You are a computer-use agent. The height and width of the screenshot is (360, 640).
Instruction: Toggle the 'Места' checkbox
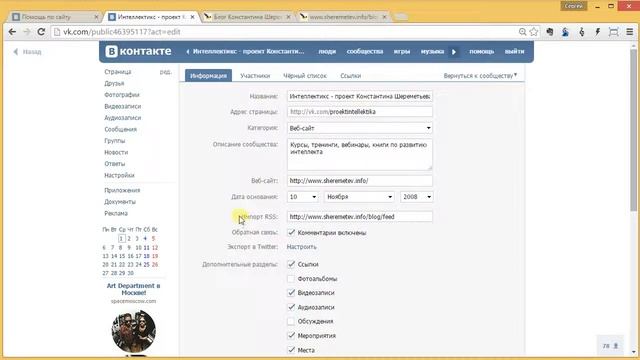pyautogui.click(x=291, y=350)
